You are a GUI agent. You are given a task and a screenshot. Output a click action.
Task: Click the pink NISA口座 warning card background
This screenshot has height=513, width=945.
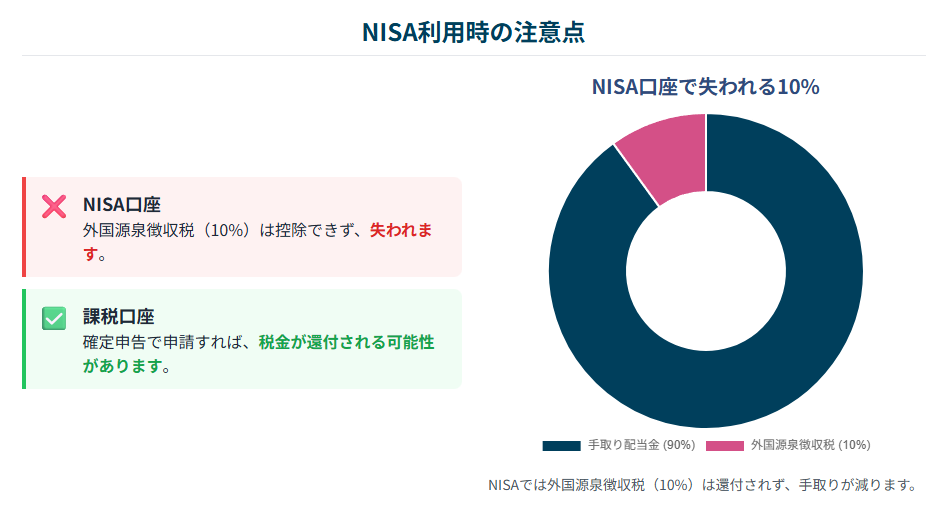[242, 227]
